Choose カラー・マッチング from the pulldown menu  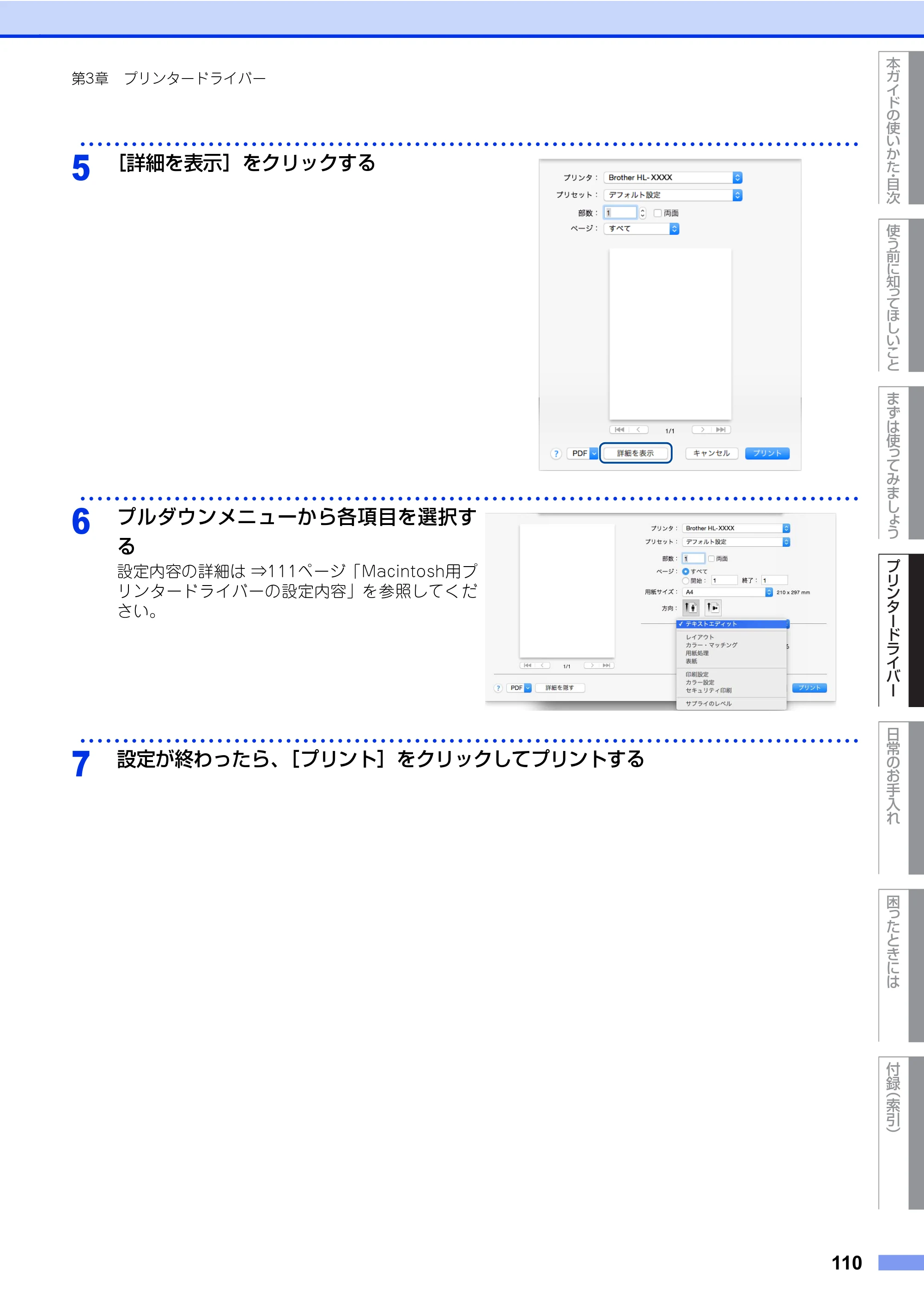(731, 645)
